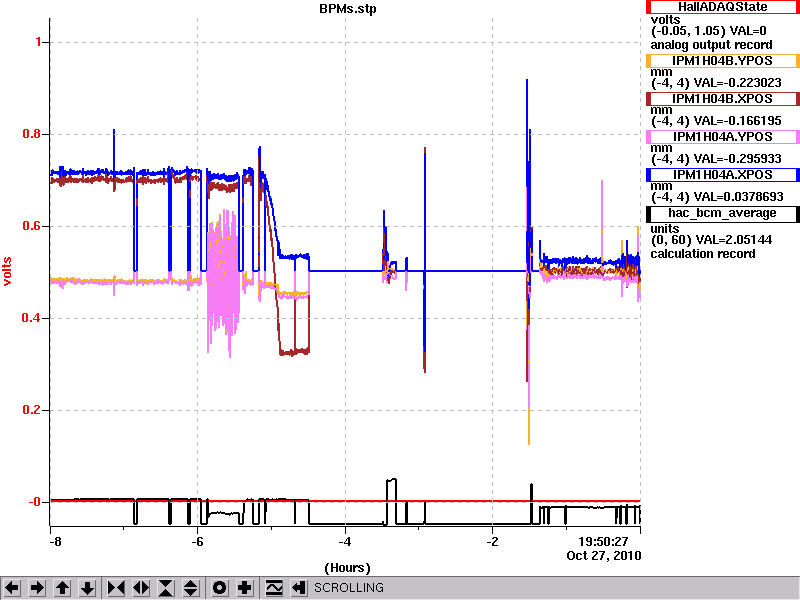The image size is (800, 600).
Task: Click the BPMs.stp graph title
Action: (348, 9)
